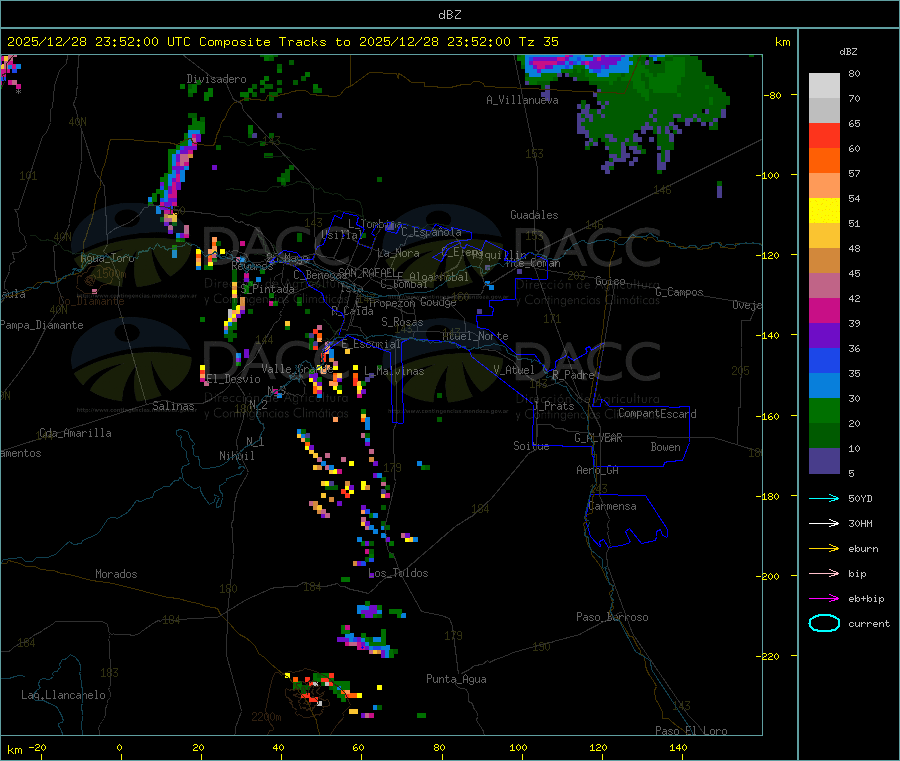
Task: Click the Divisadero map label
Action: 216,79
